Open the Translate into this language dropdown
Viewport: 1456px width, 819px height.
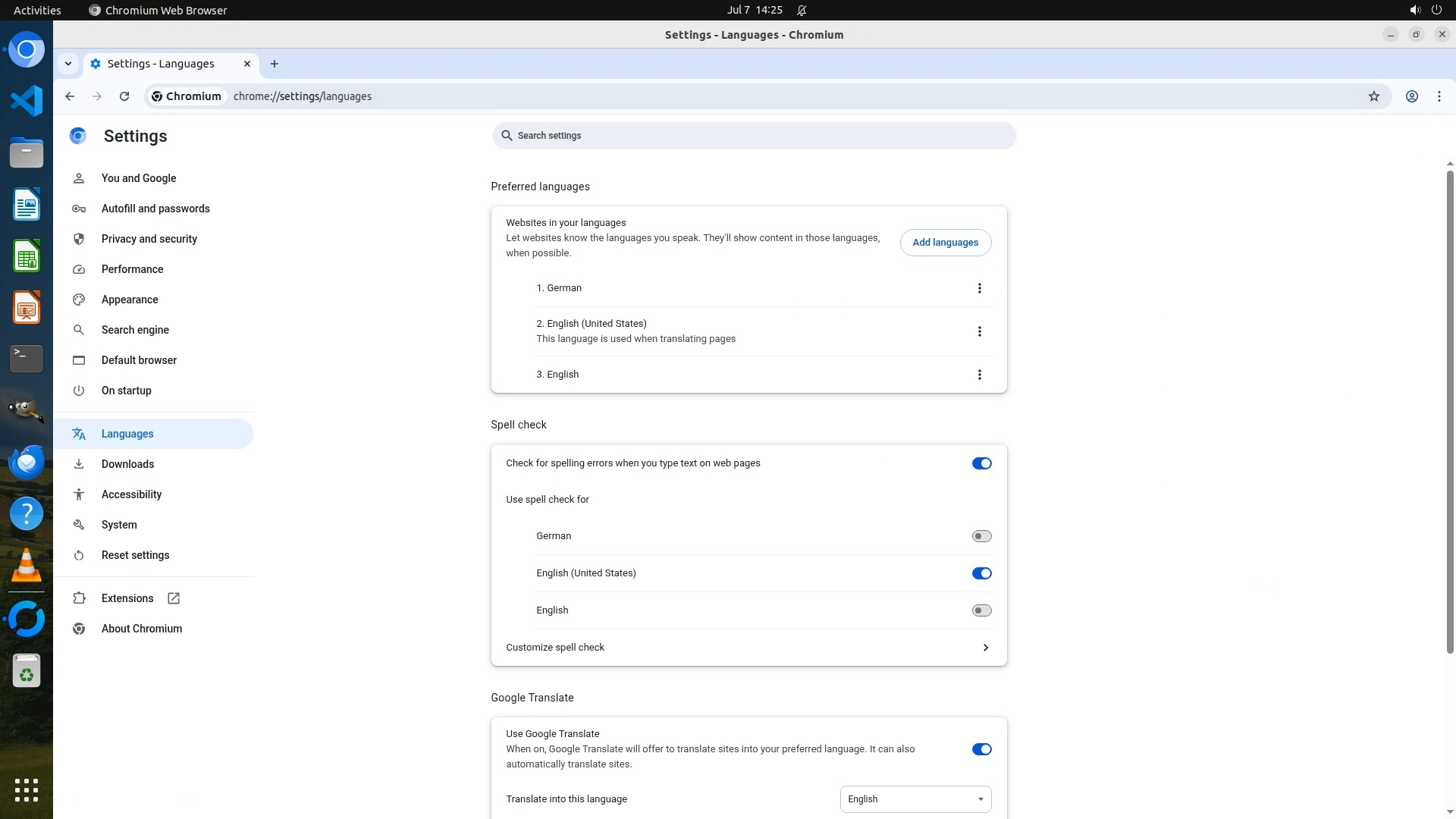[915, 799]
